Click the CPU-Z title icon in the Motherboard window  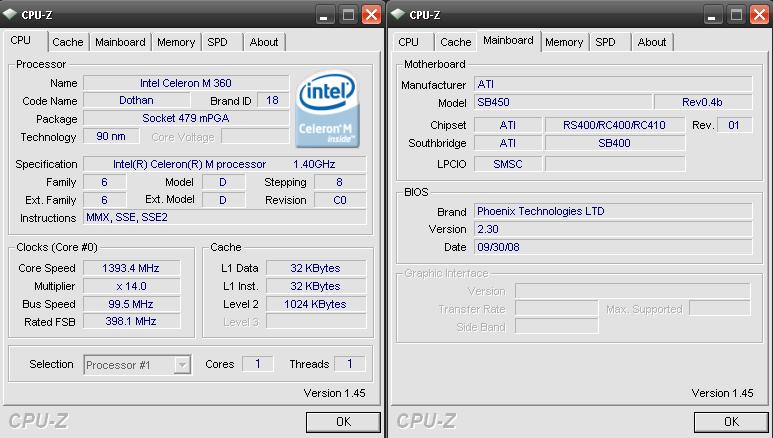click(398, 14)
